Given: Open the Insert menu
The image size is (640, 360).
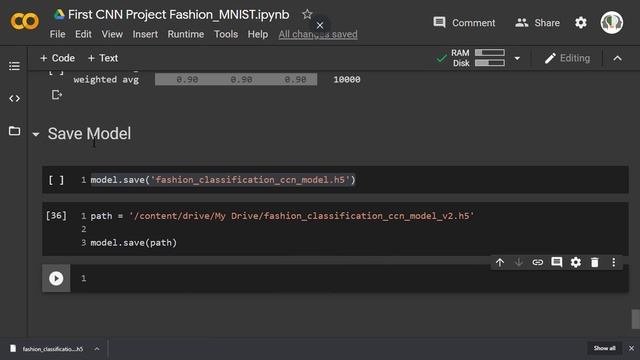Looking at the screenshot, I should pyautogui.click(x=145, y=34).
